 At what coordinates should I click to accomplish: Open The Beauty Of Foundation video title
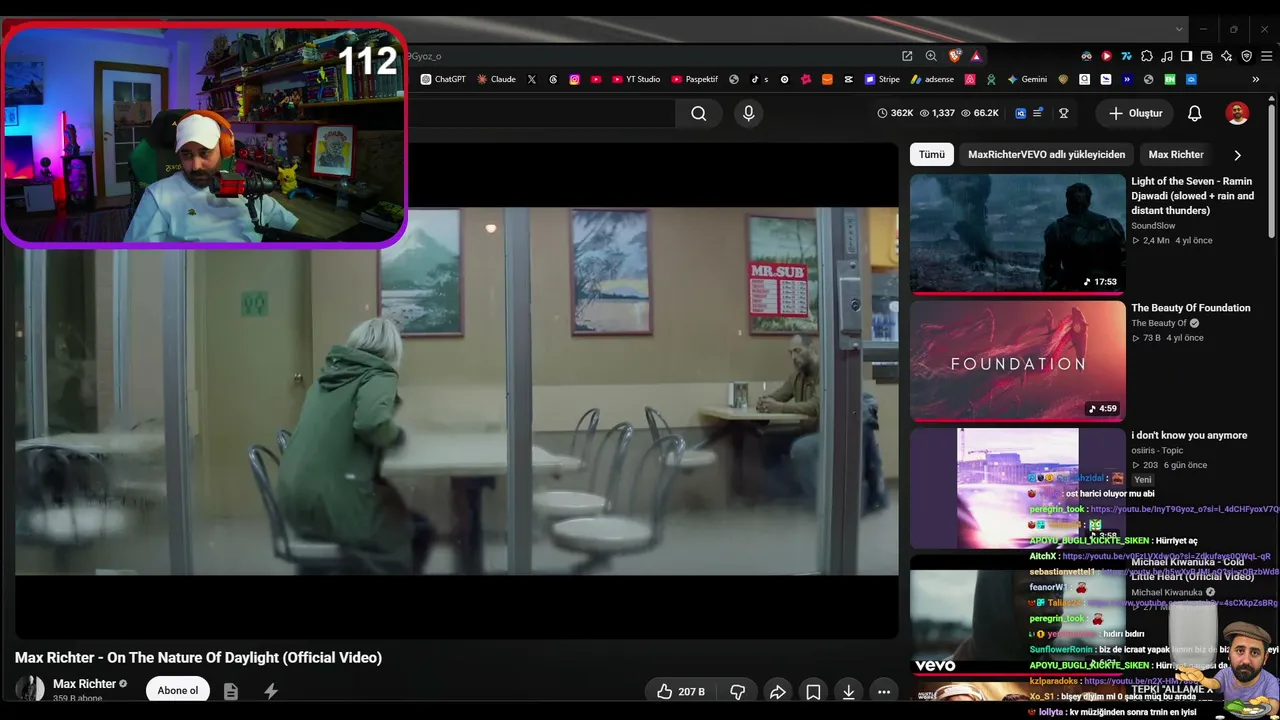coord(1191,308)
